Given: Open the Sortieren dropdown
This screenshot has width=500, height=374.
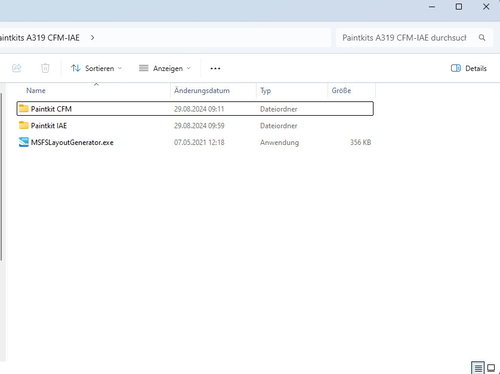Looking at the screenshot, I should pos(96,68).
